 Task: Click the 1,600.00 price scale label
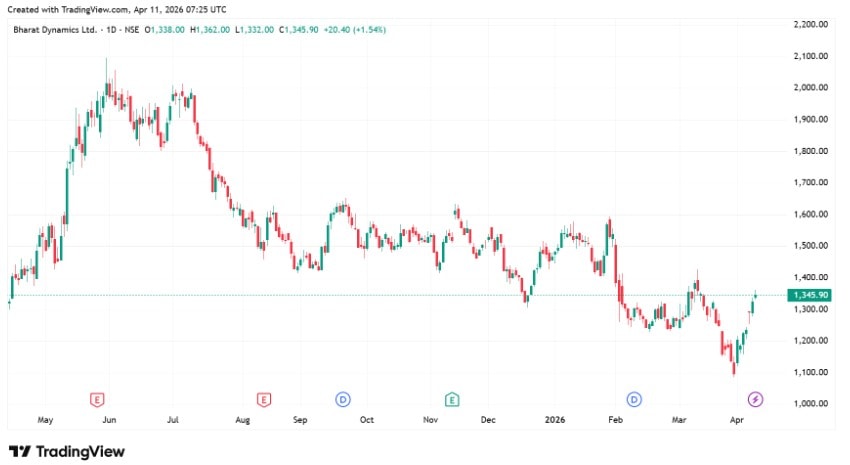(810, 214)
